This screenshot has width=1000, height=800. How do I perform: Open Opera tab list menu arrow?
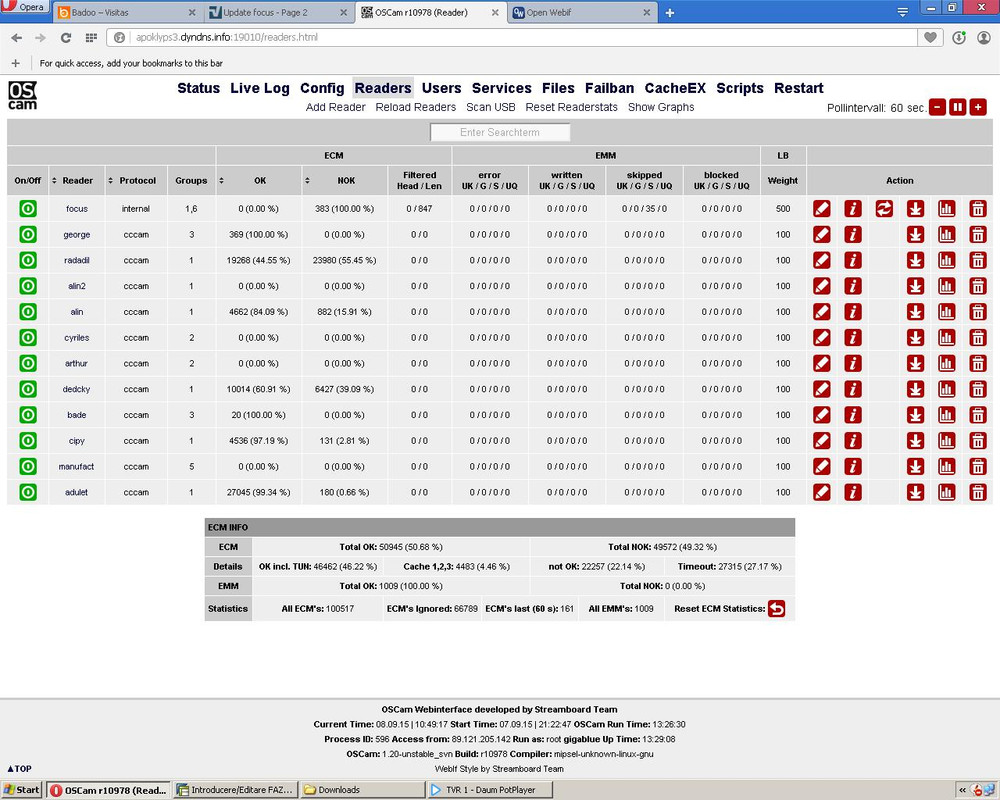pos(902,12)
